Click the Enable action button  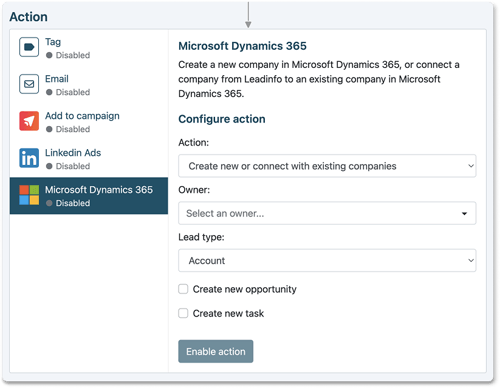[216, 351]
